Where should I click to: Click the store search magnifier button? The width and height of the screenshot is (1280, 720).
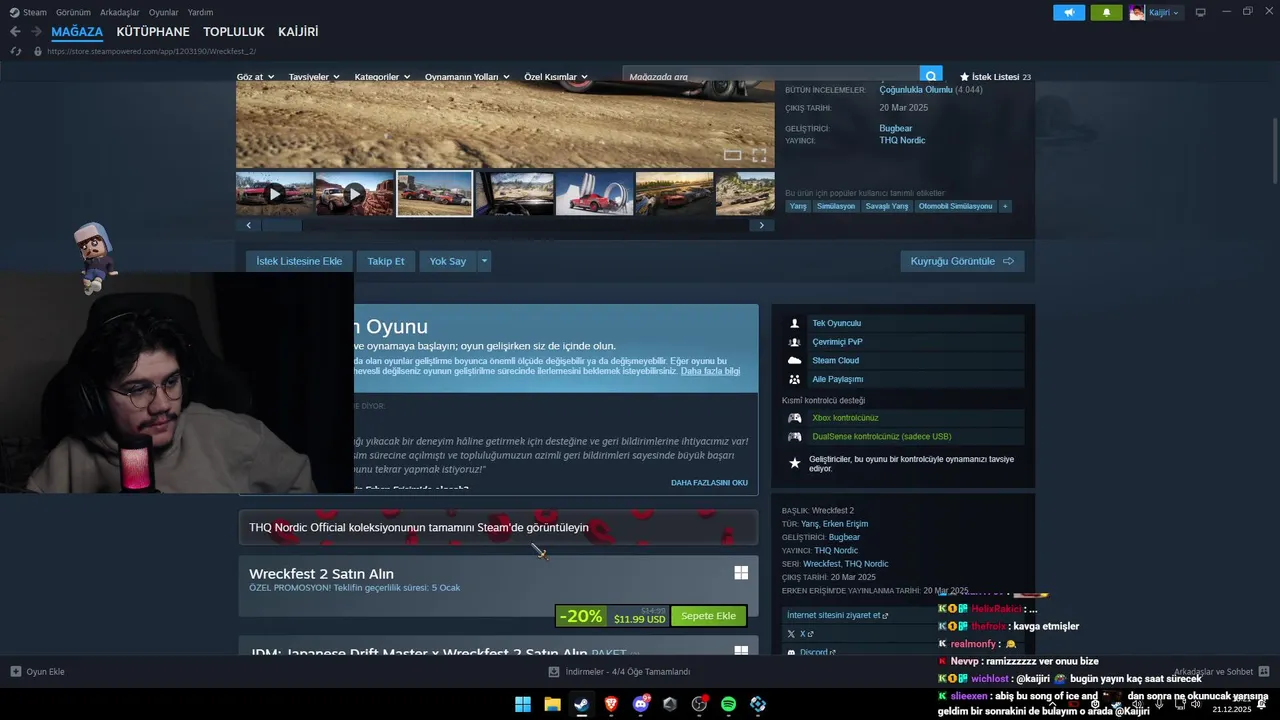pyautogui.click(x=931, y=76)
